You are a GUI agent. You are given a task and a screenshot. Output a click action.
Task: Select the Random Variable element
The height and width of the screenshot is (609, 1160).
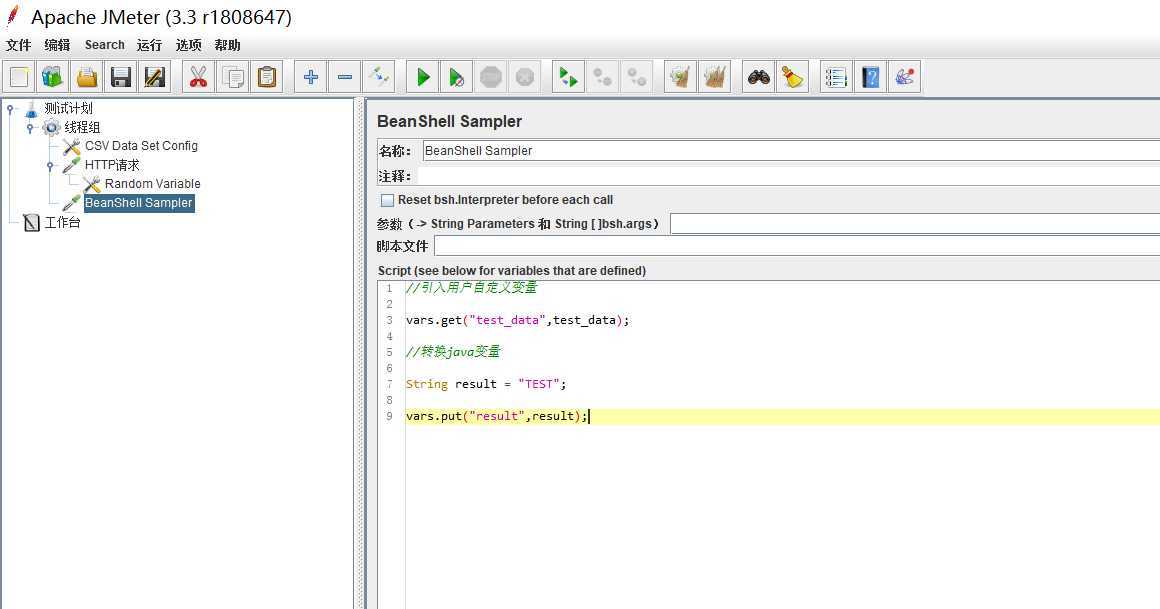(152, 184)
